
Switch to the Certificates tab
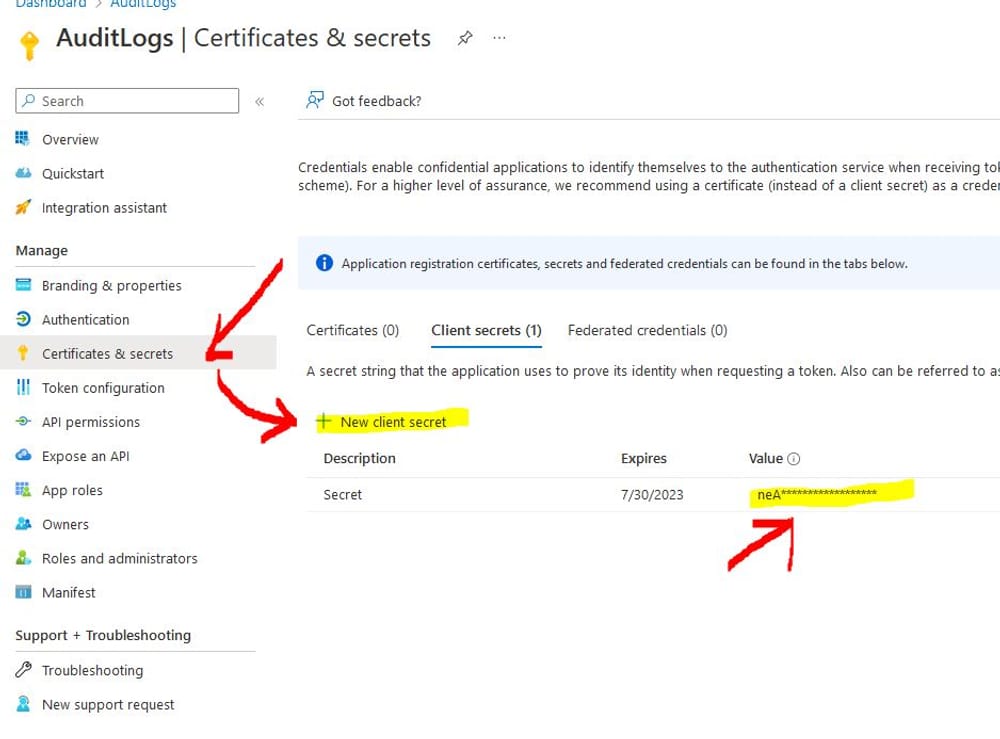click(x=353, y=330)
